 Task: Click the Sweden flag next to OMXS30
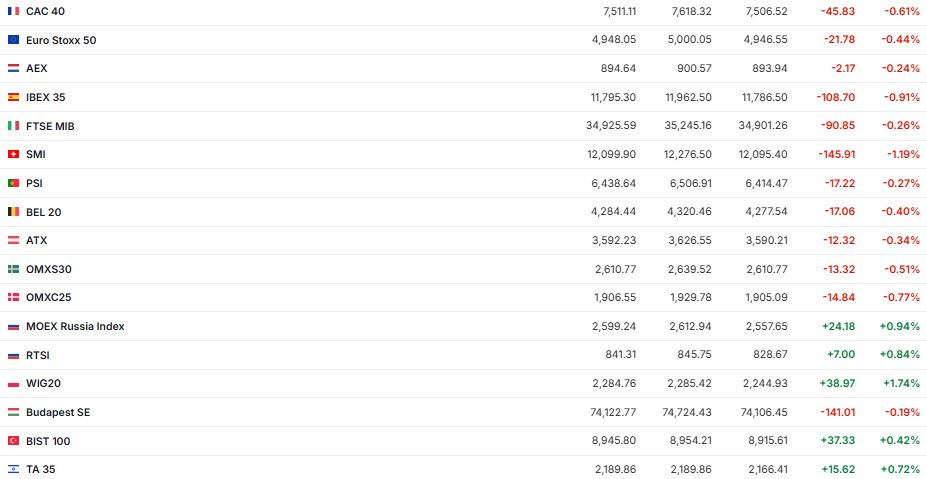pyautogui.click(x=13, y=269)
